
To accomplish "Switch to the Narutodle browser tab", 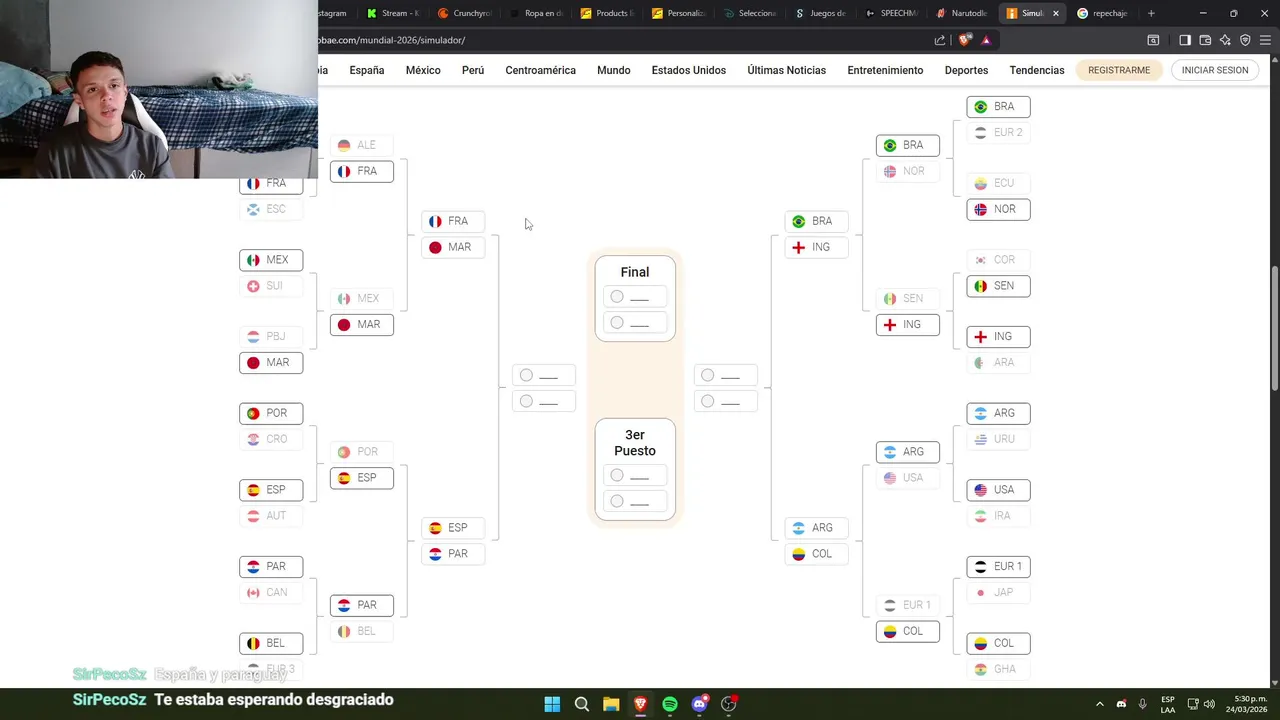I will (962, 13).
